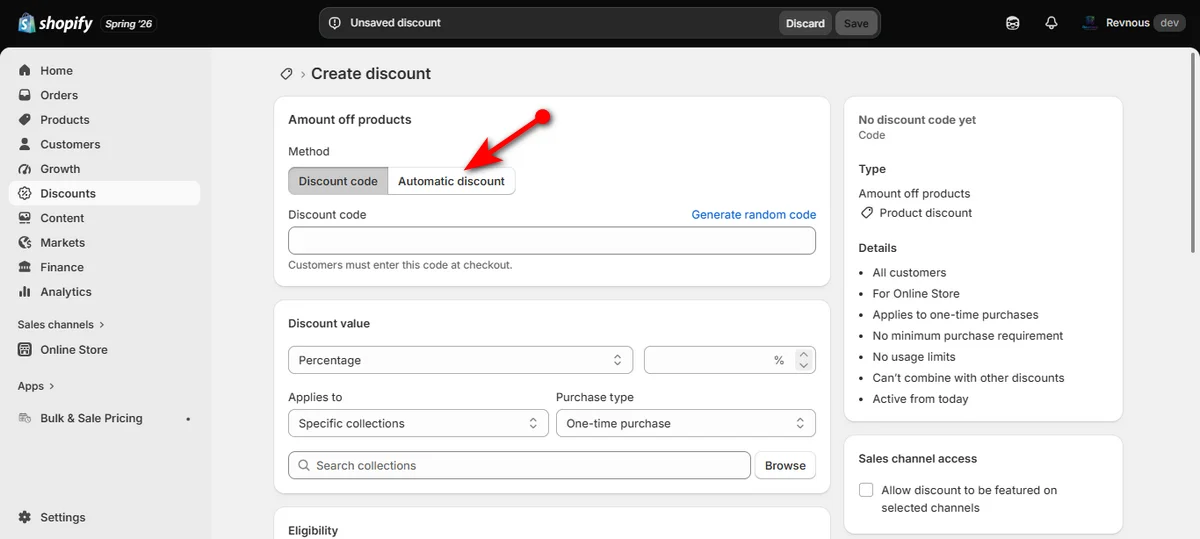Select Discounts in the sidebar

[x=105, y=193]
